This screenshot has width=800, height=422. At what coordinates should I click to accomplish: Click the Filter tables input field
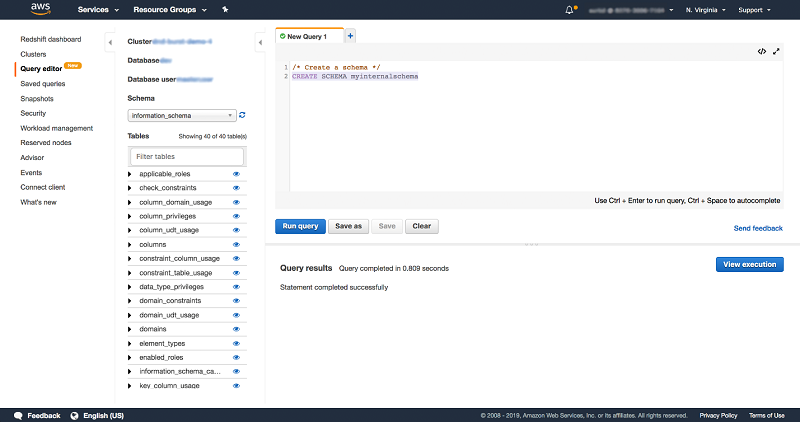187,156
